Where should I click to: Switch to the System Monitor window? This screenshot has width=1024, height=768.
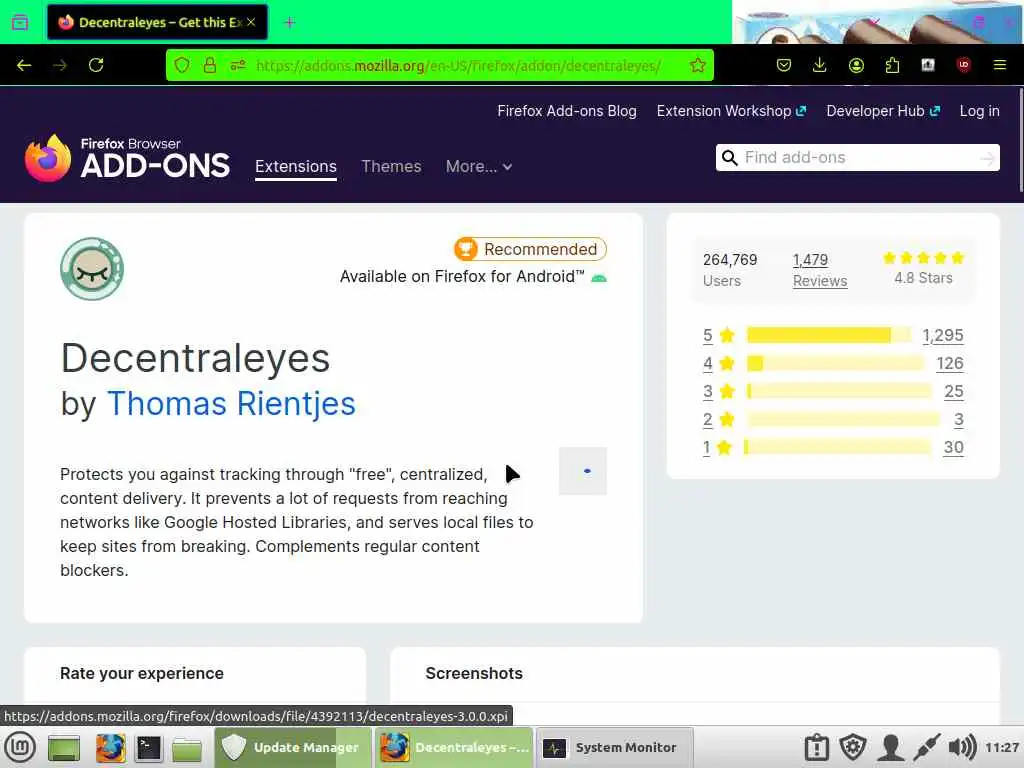pos(615,747)
